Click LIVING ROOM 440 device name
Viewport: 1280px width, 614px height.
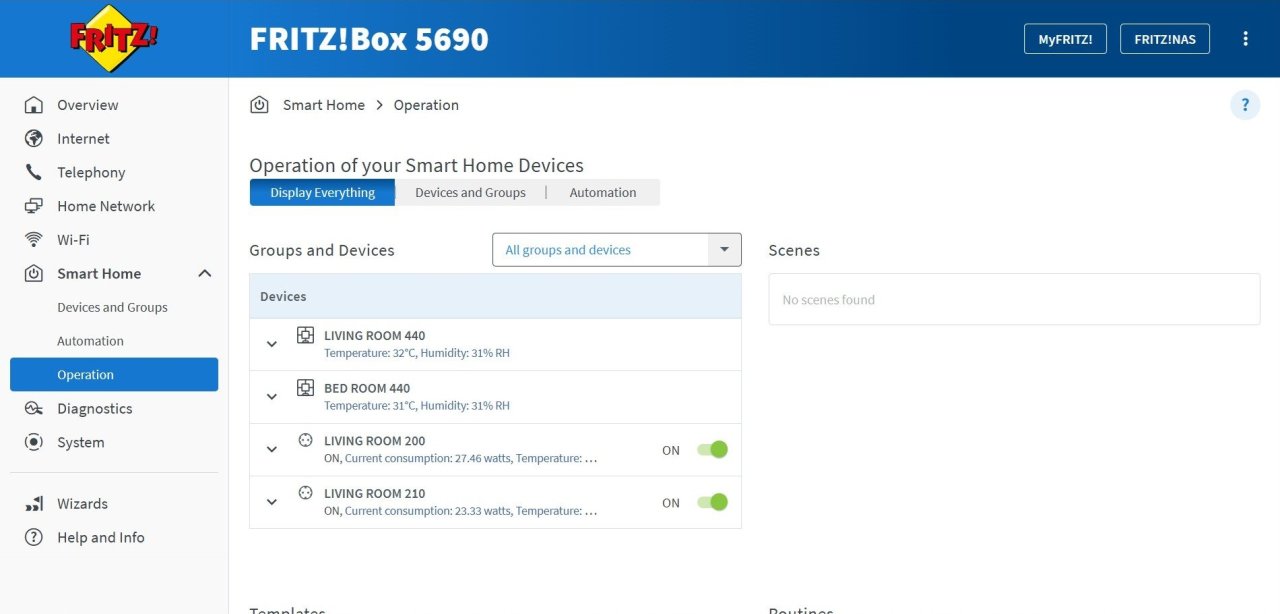[374, 336]
